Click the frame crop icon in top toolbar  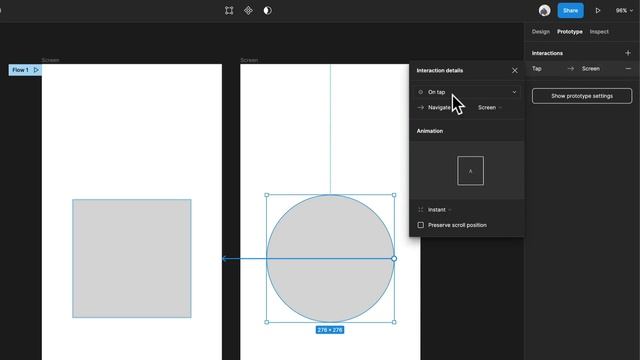(229, 11)
